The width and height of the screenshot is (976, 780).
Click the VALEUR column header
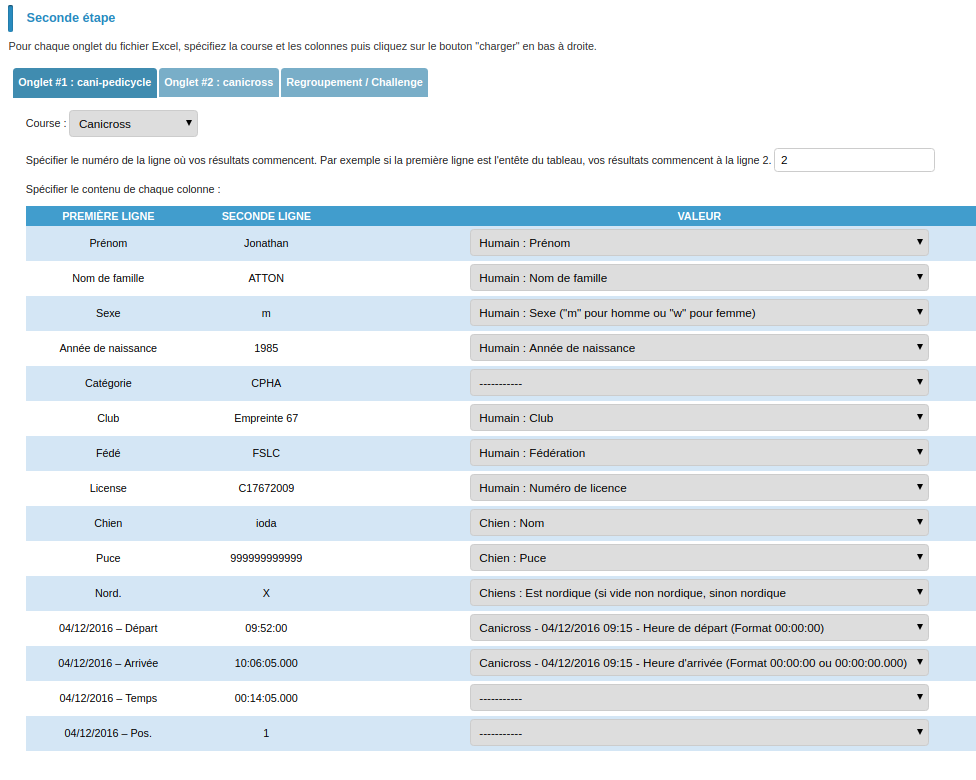pos(699,216)
